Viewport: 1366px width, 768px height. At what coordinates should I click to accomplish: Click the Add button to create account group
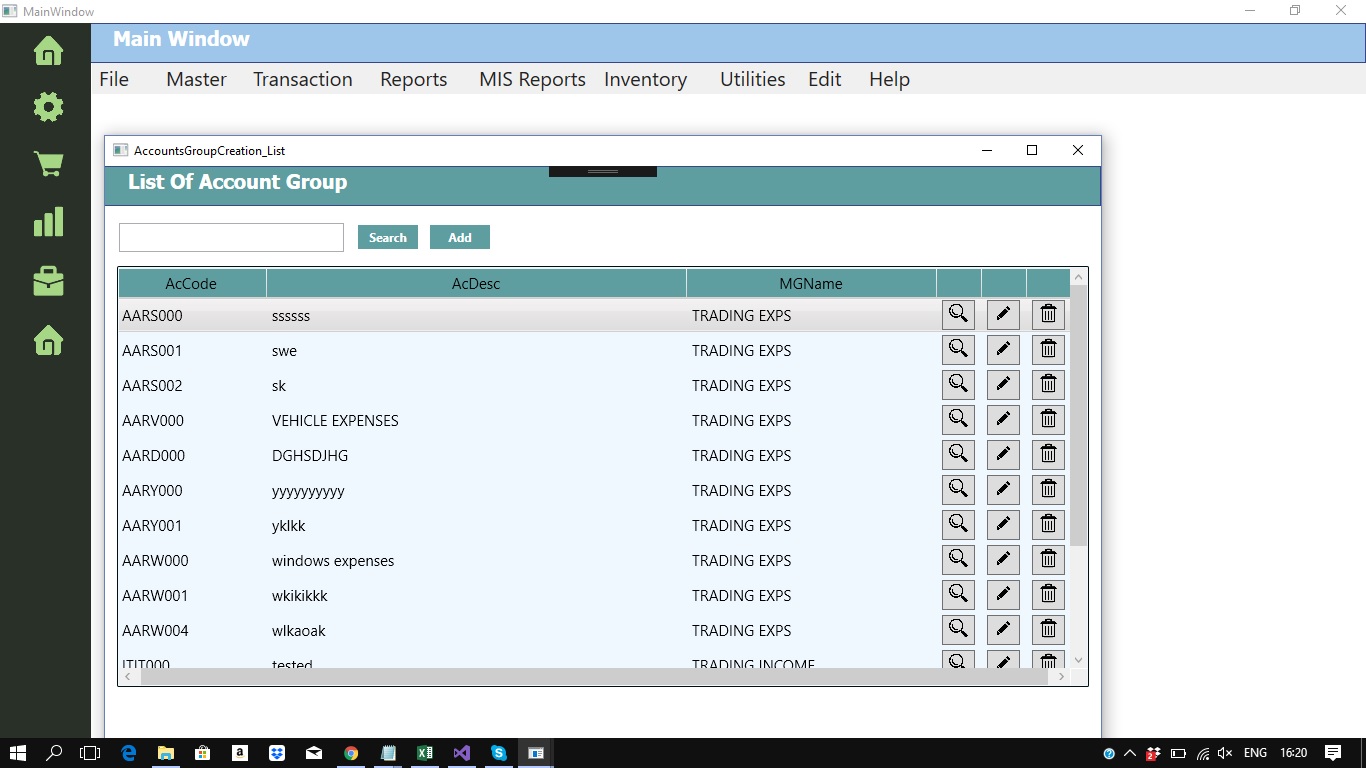click(x=459, y=237)
